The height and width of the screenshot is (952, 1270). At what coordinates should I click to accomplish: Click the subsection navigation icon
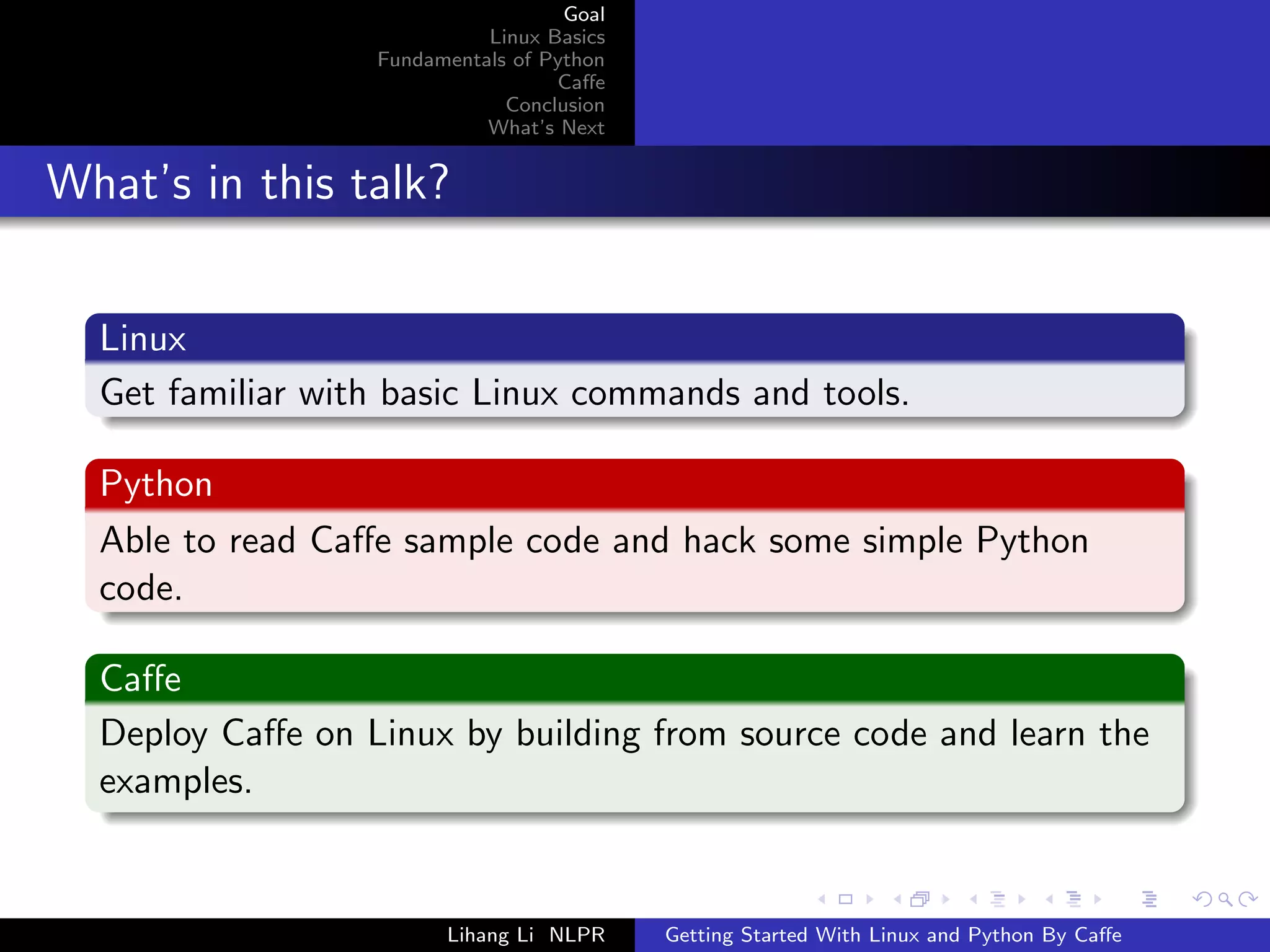pos(998,899)
